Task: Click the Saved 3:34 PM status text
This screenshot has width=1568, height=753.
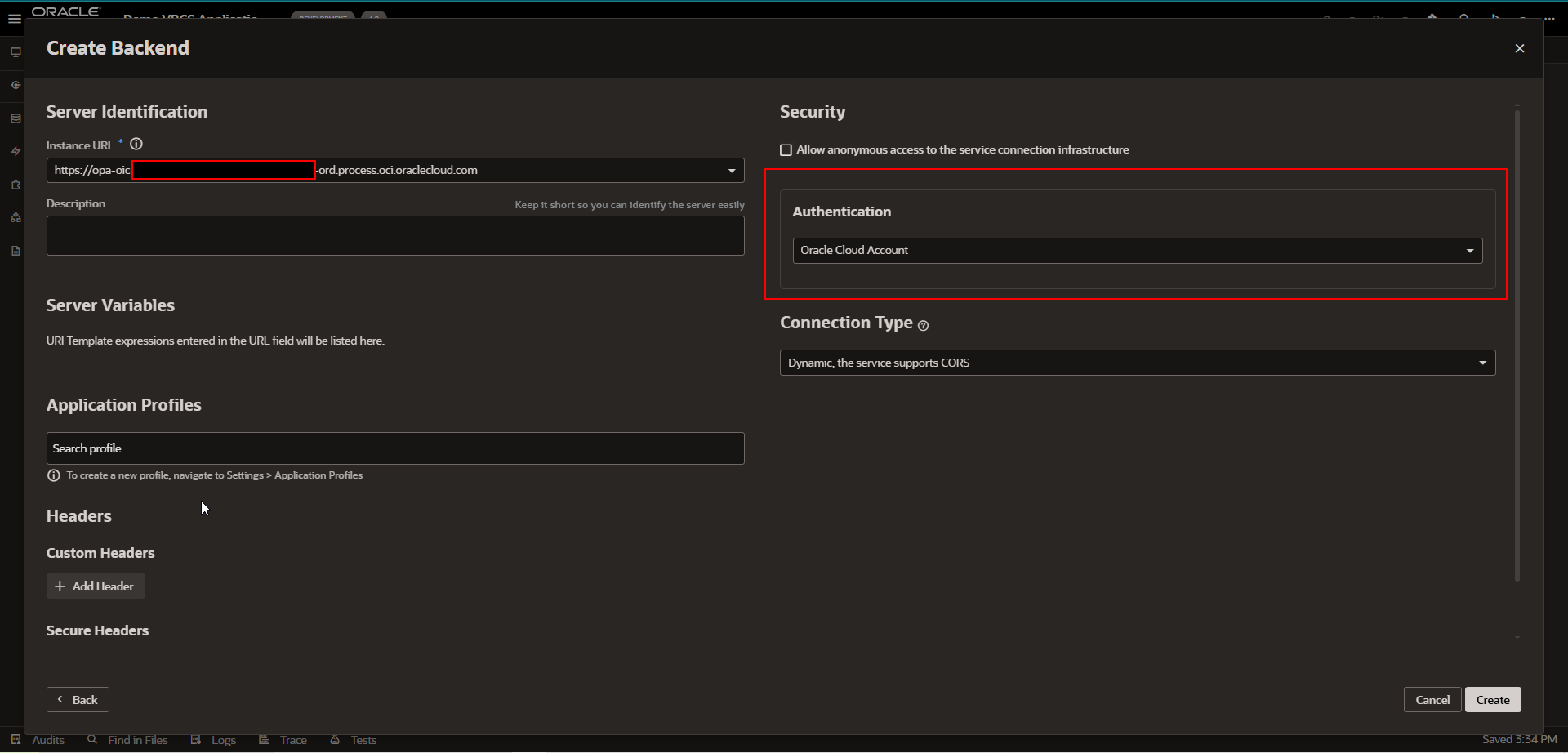Action: pyautogui.click(x=1519, y=740)
